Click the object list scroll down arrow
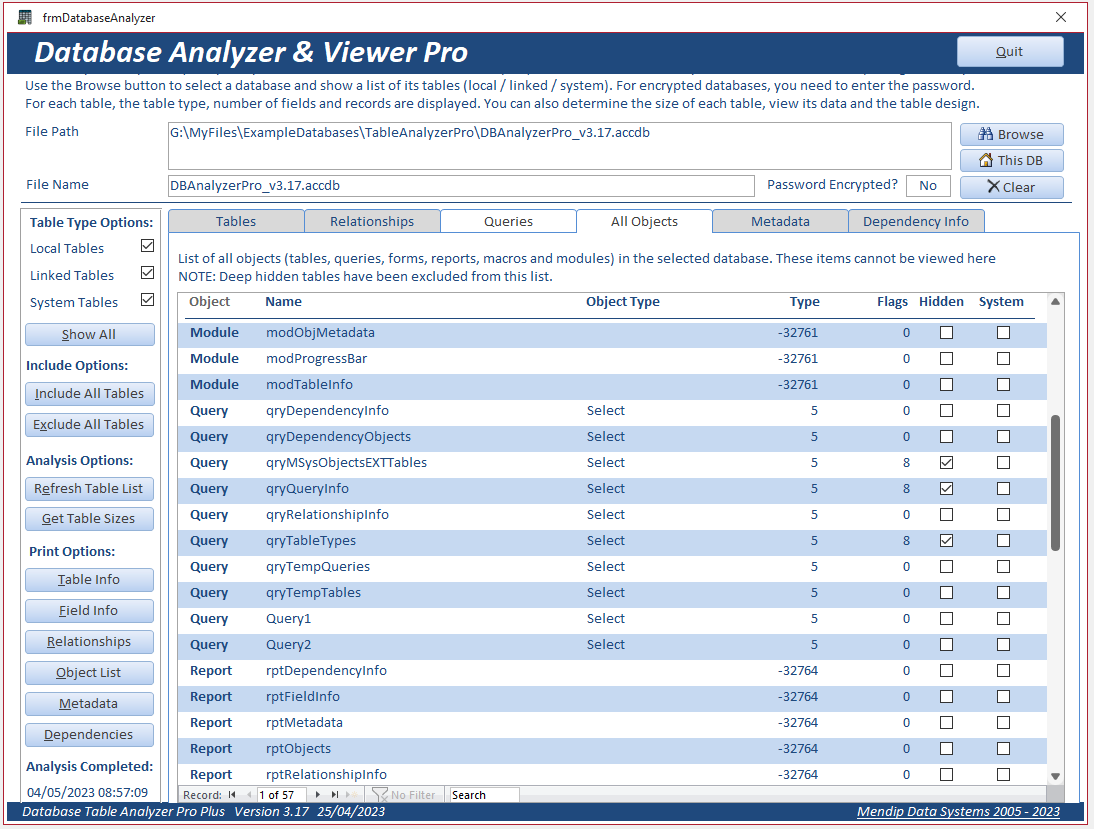This screenshot has height=829, width=1094. pyautogui.click(x=1056, y=776)
